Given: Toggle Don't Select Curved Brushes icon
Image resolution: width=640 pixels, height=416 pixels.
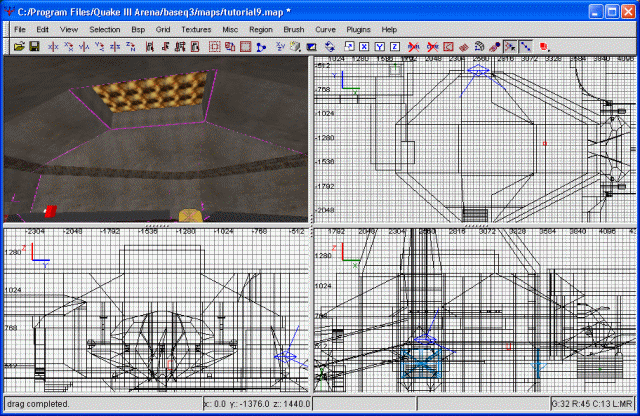Looking at the screenshot, I should click(x=432, y=47).
